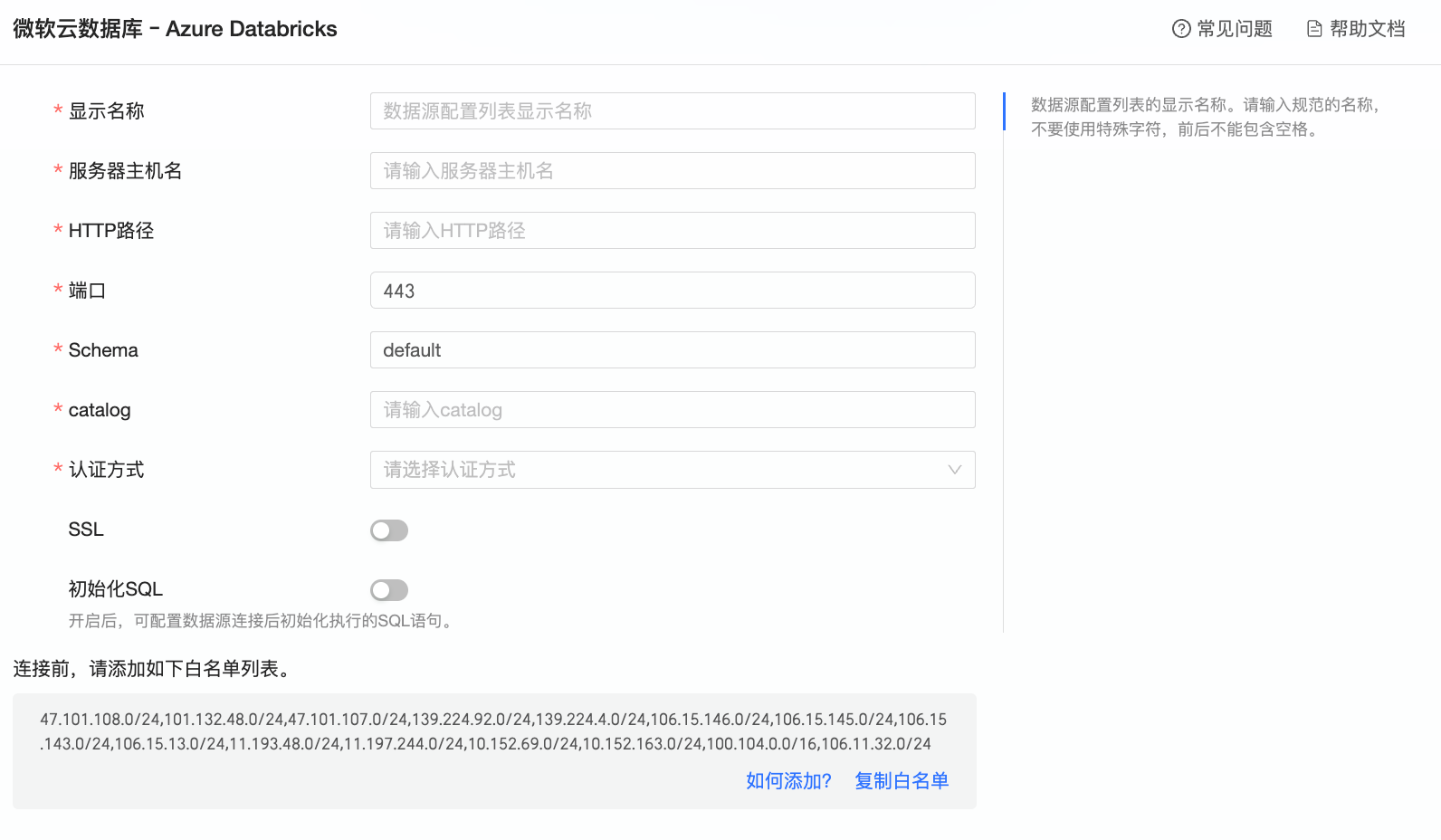Click the 如何添加? link
The height and width of the screenshot is (840, 1441).
point(788,781)
